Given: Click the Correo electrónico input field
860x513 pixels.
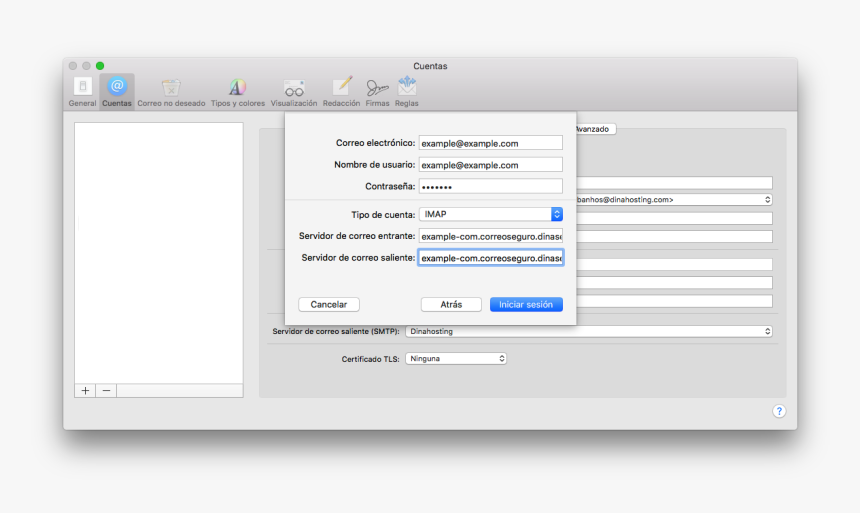Looking at the screenshot, I should coord(491,143).
